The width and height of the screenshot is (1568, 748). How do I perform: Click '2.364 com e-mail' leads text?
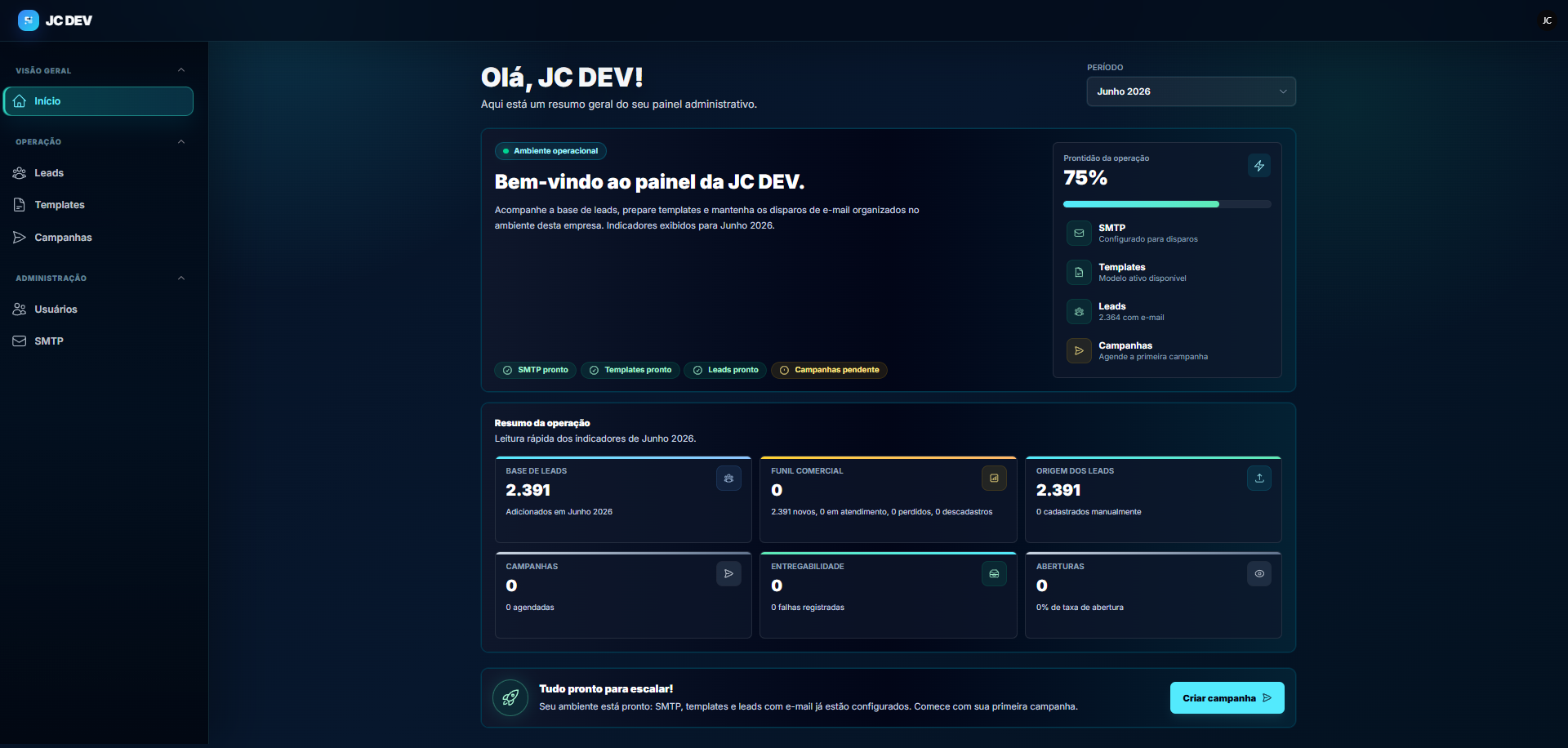1131,318
